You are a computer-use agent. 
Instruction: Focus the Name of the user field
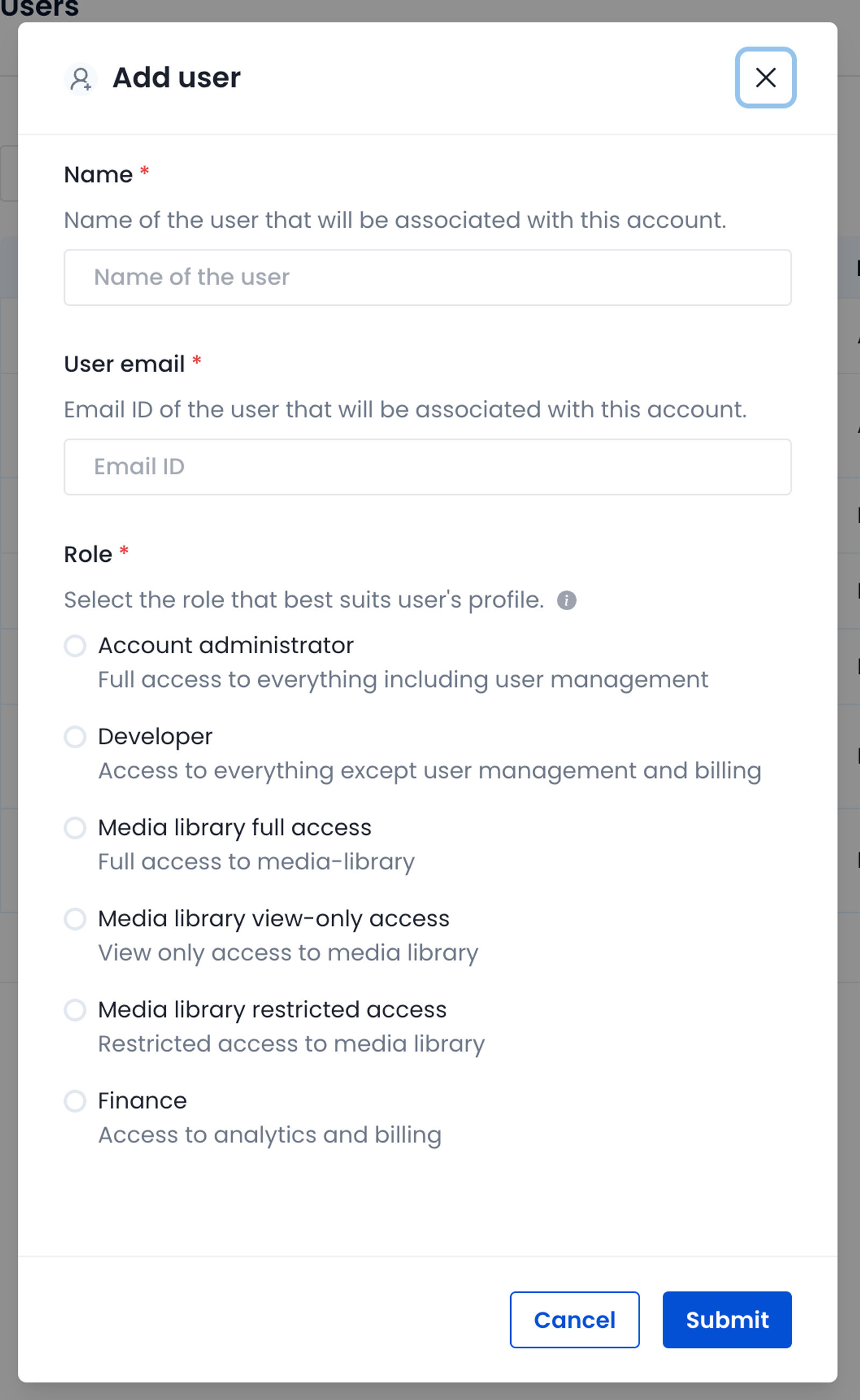(428, 277)
